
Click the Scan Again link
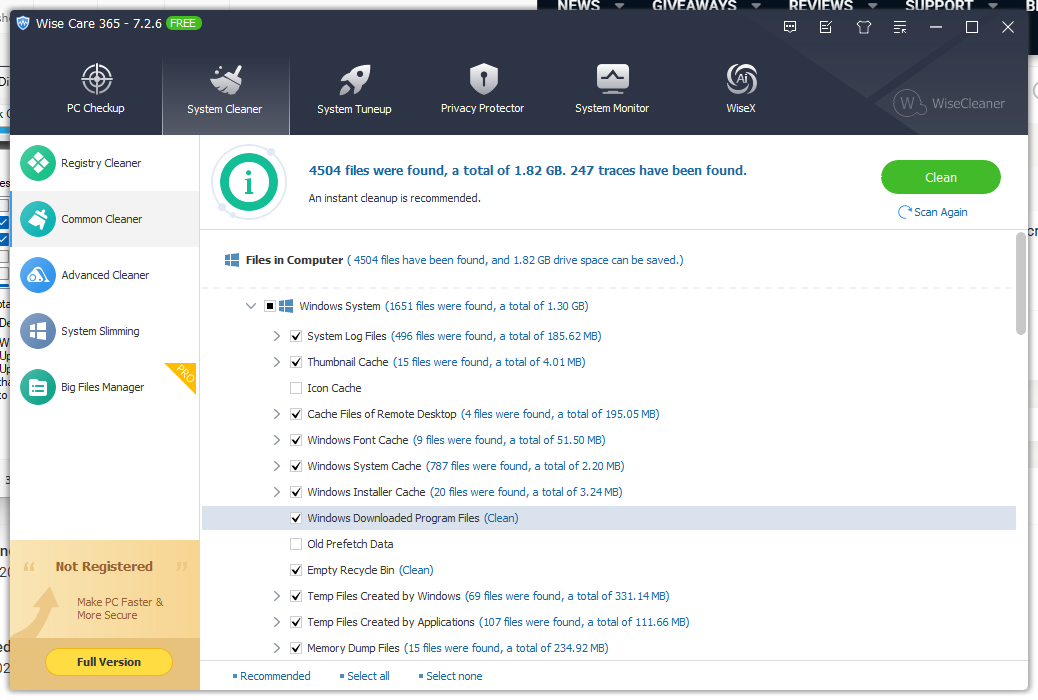click(941, 212)
